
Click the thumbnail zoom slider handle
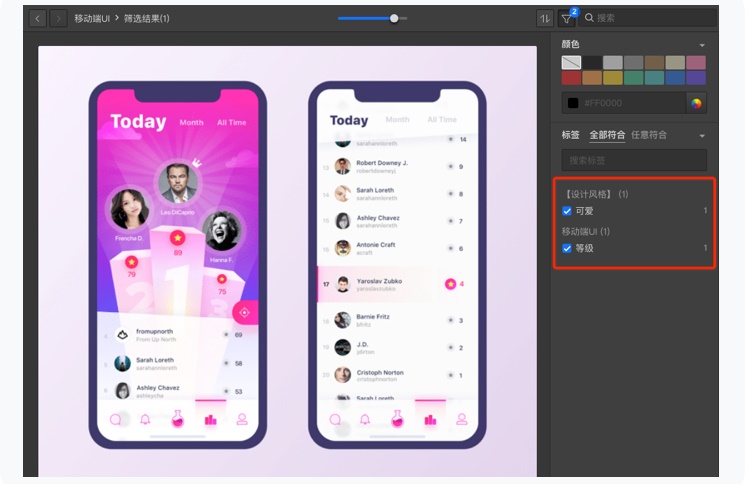click(394, 18)
